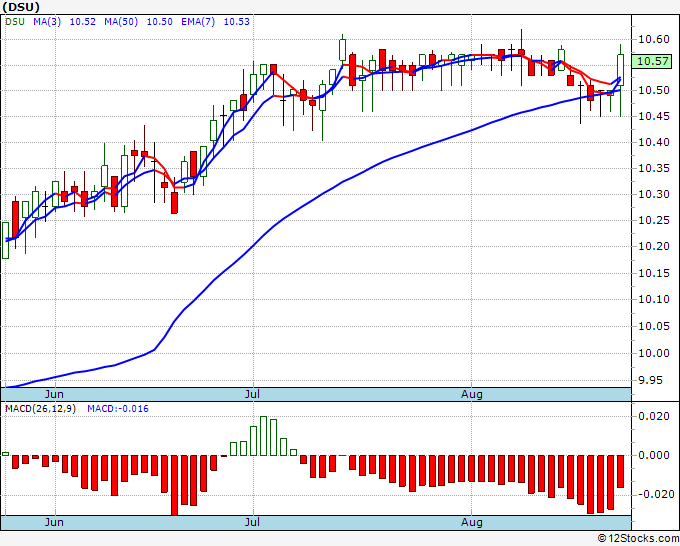
Task: Click the 10.60 price axis label
Action: [x=654, y=39]
